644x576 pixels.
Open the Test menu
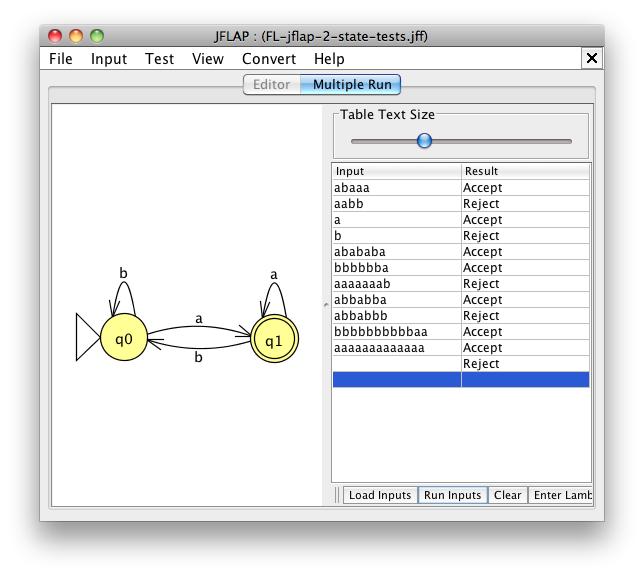159,59
